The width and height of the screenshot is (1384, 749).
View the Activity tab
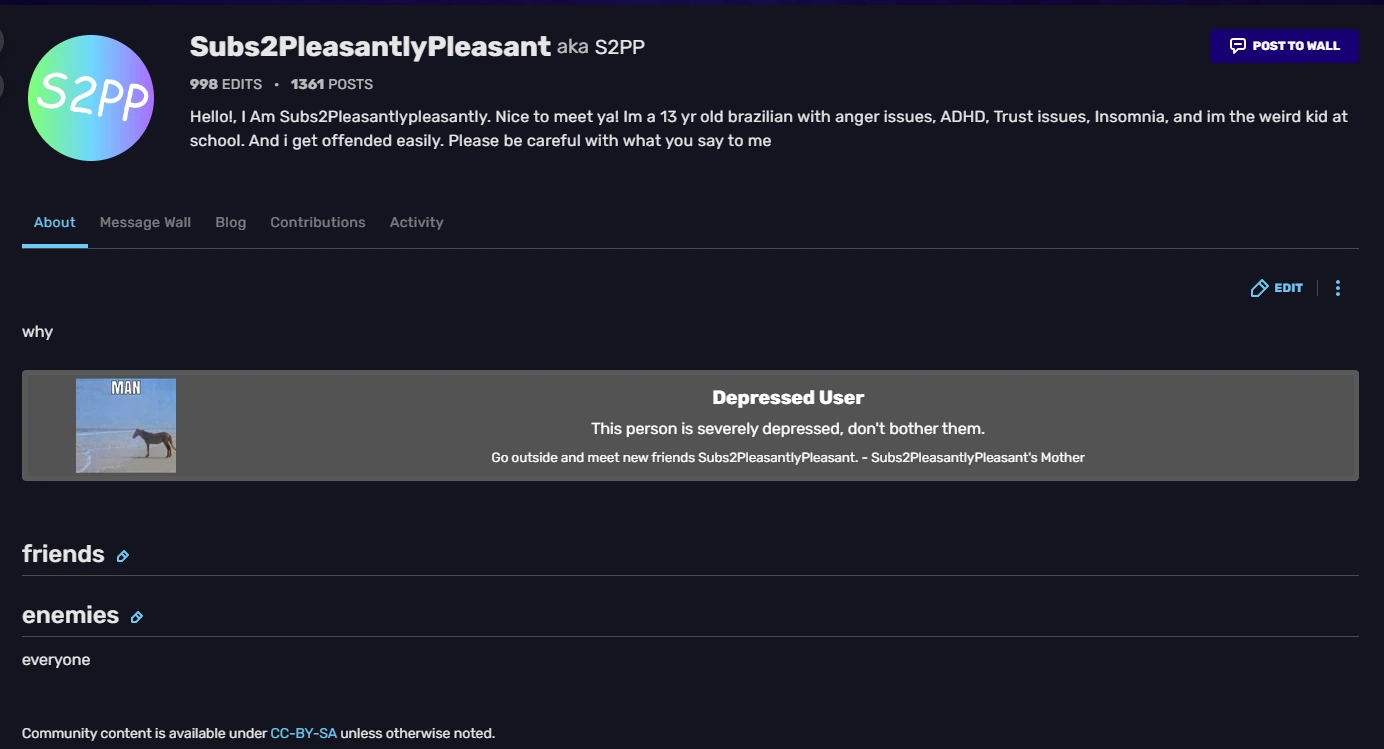(x=416, y=222)
